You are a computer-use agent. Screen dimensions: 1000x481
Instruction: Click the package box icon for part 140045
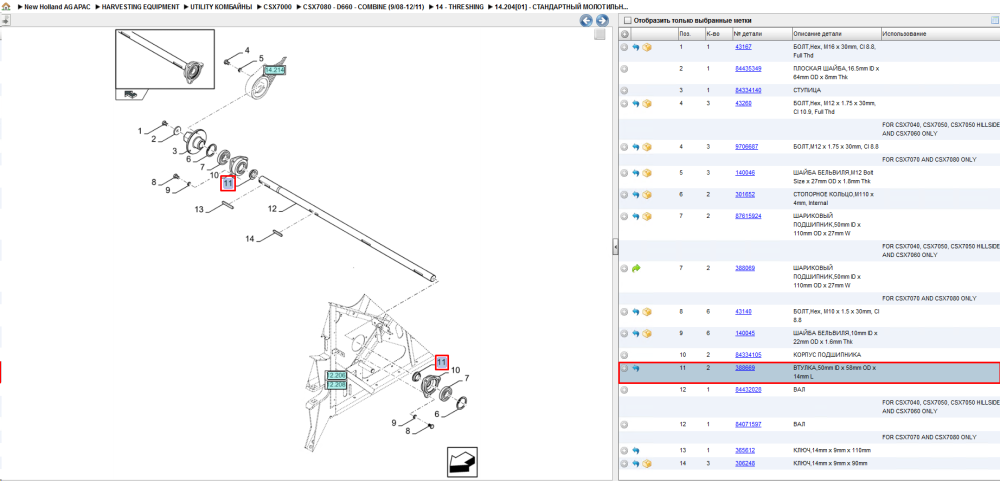(x=647, y=334)
